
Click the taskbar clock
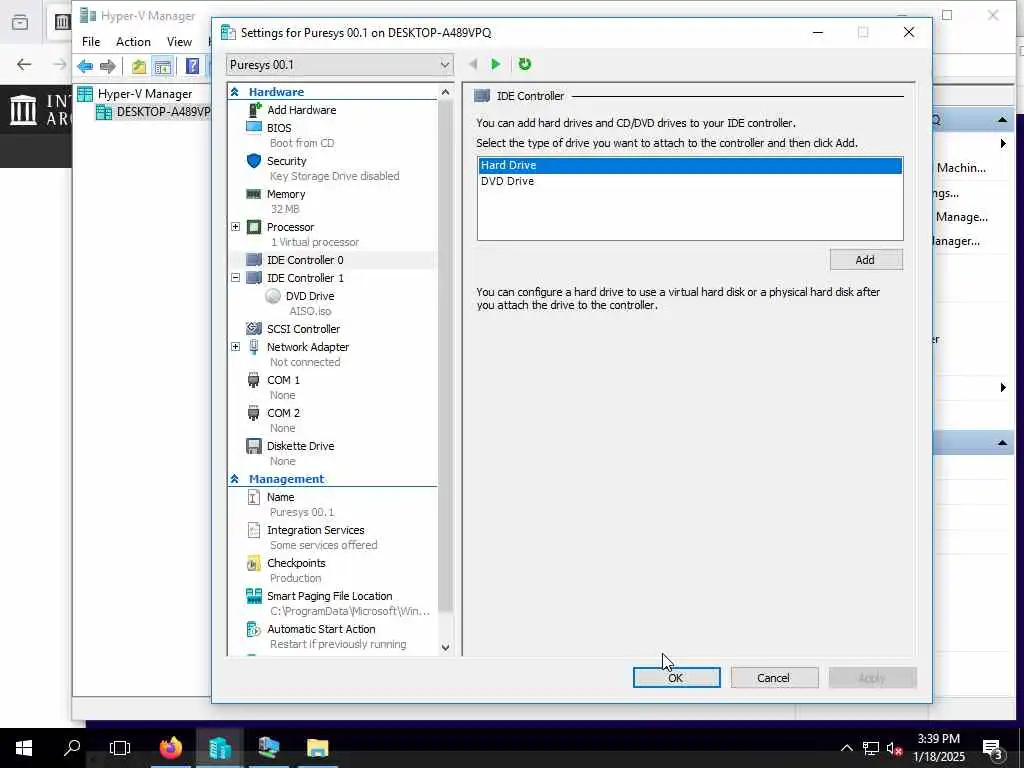click(x=938, y=748)
